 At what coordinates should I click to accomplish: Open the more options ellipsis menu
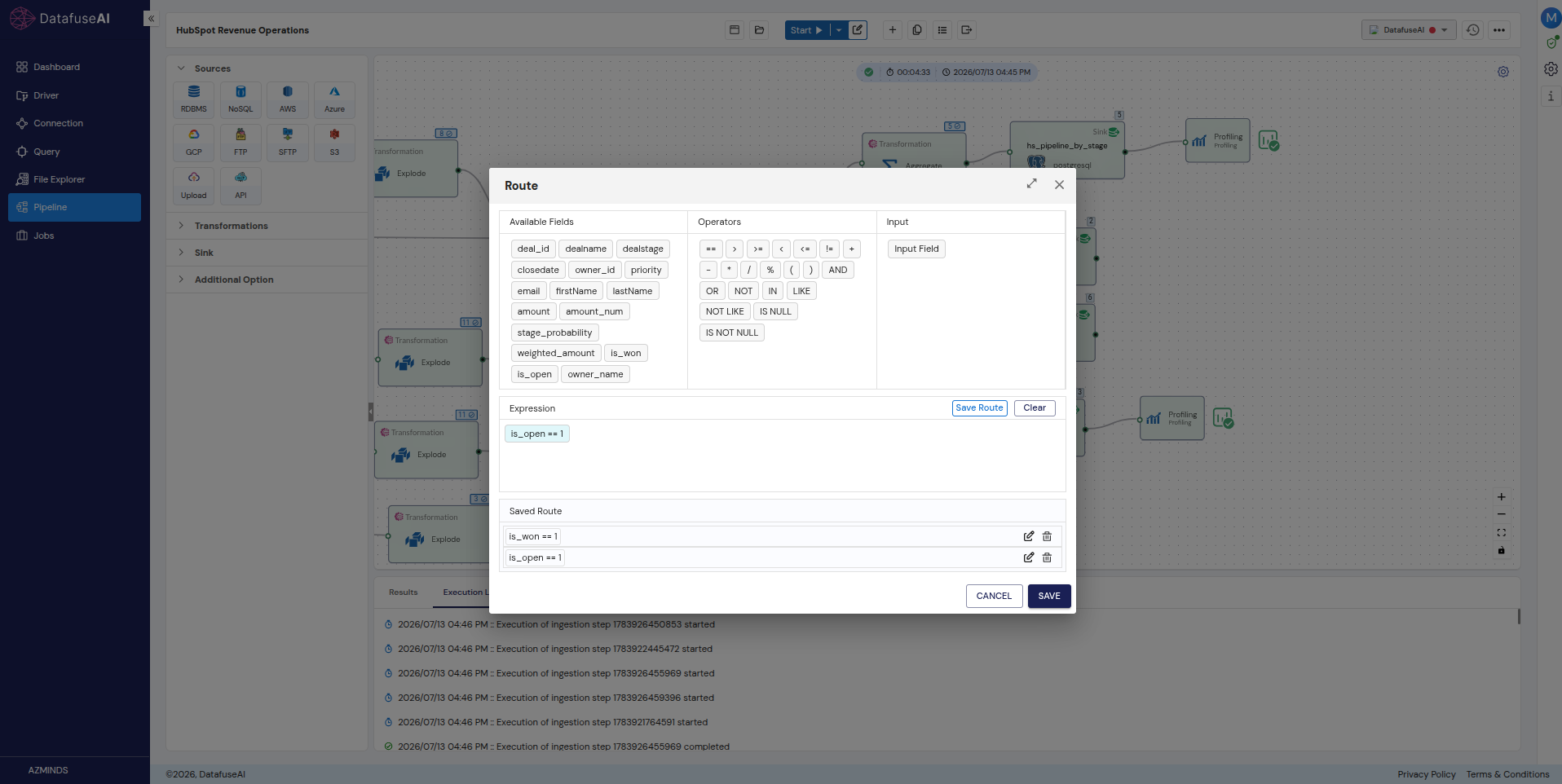coord(1499,30)
